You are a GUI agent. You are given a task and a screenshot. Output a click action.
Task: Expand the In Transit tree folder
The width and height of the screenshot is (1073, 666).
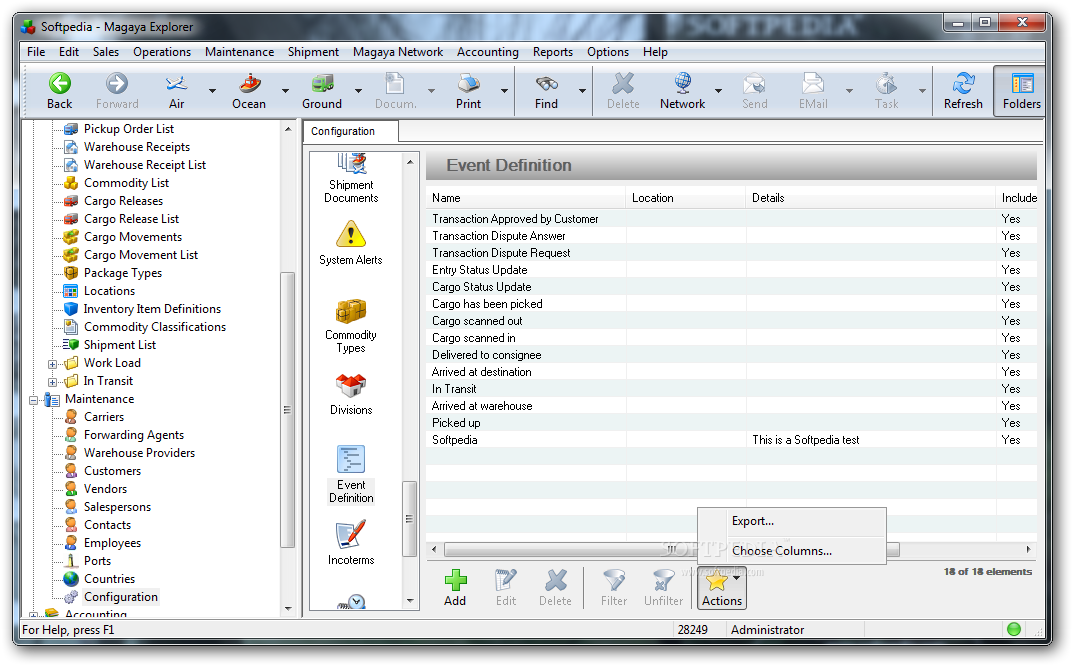click(x=52, y=382)
